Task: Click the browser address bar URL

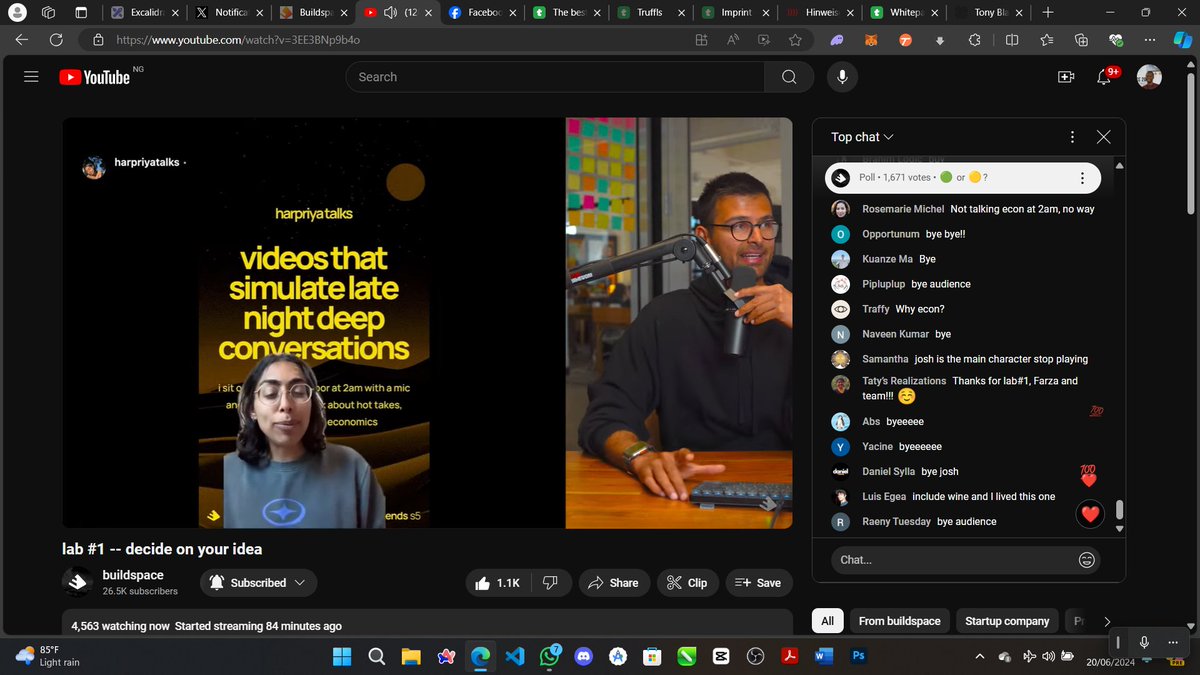Action: [x=238, y=40]
